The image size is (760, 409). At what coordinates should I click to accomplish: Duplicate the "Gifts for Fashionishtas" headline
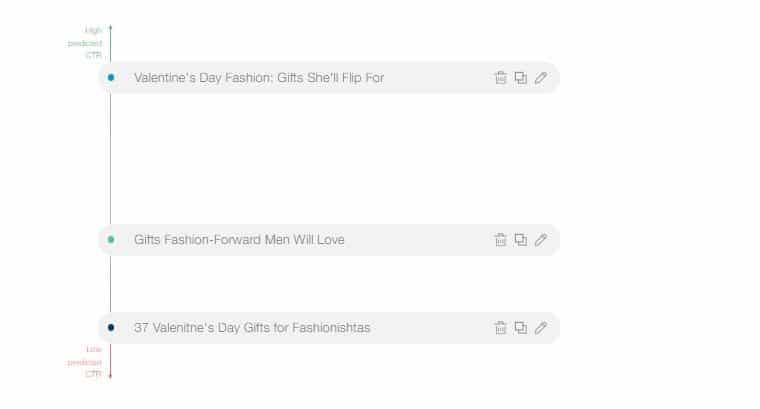pos(521,328)
